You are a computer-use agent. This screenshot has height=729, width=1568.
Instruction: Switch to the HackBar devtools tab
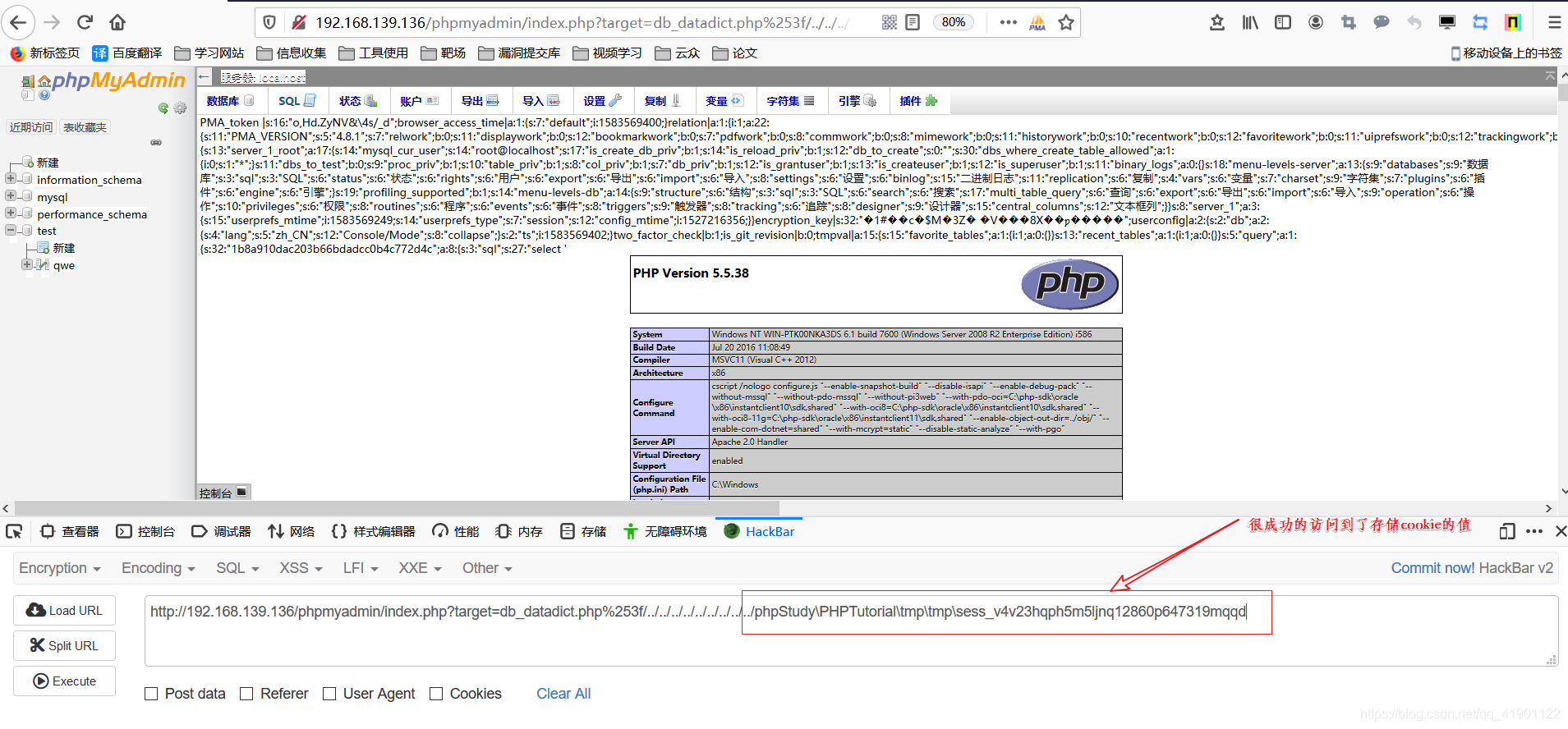(759, 531)
